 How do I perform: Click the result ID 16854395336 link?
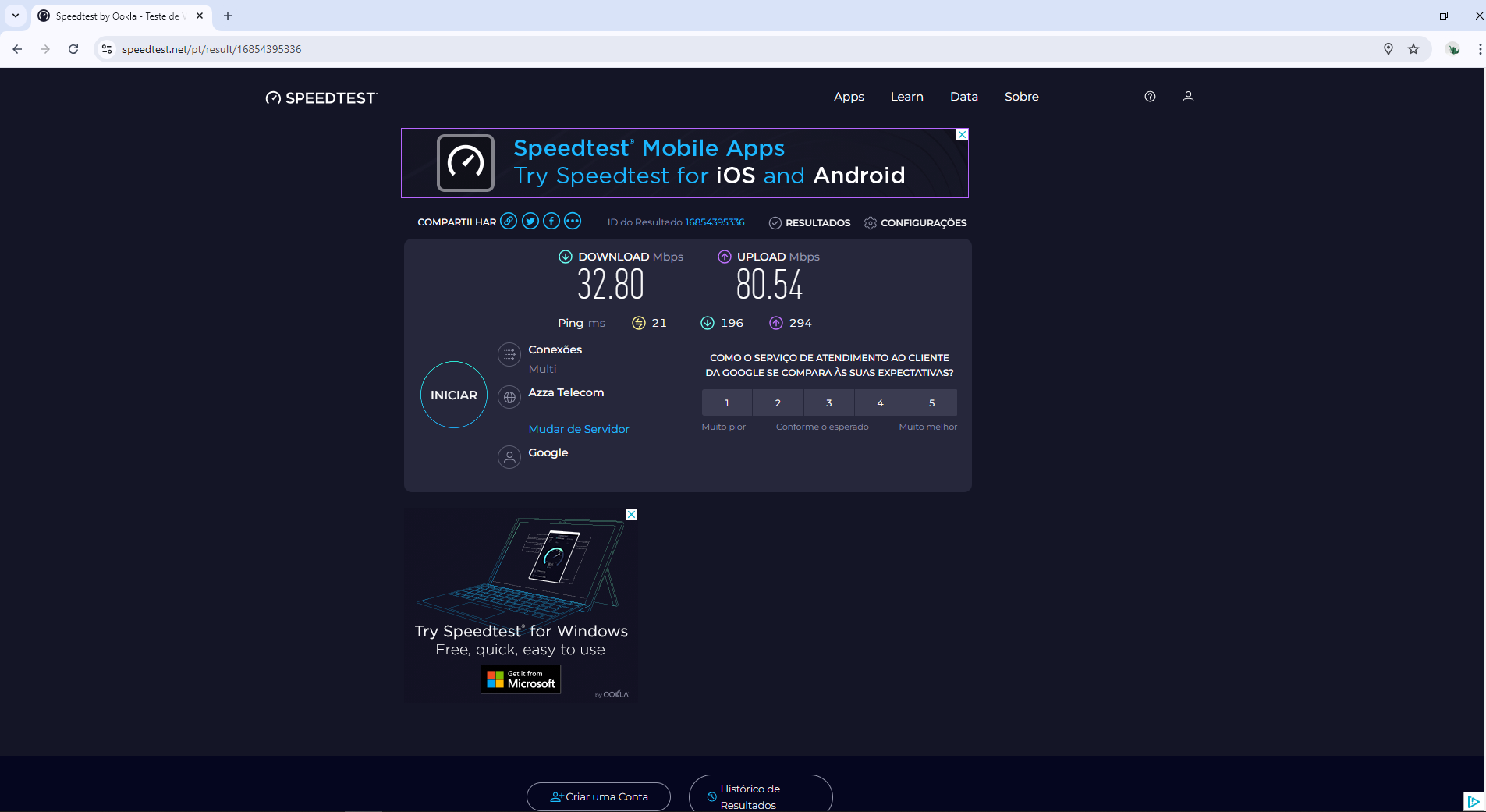715,222
